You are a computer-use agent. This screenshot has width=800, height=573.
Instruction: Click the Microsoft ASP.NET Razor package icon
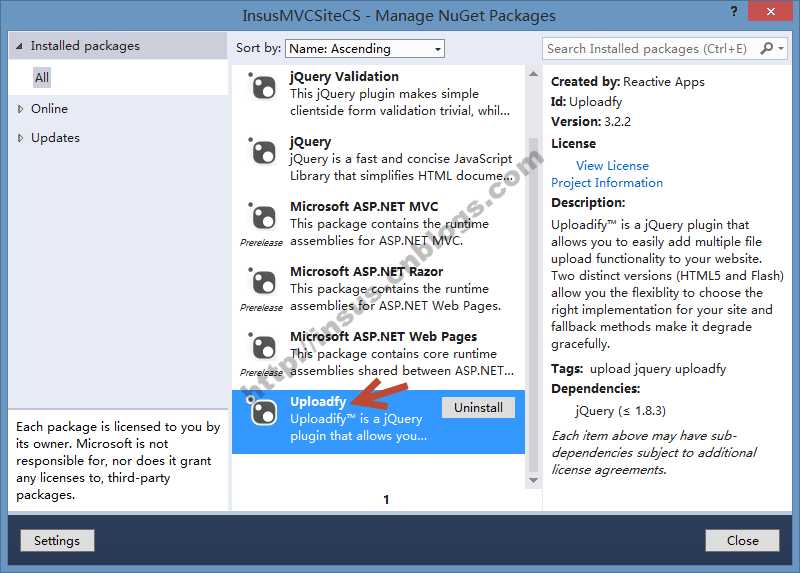pyautogui.click(x=263, y=281)
